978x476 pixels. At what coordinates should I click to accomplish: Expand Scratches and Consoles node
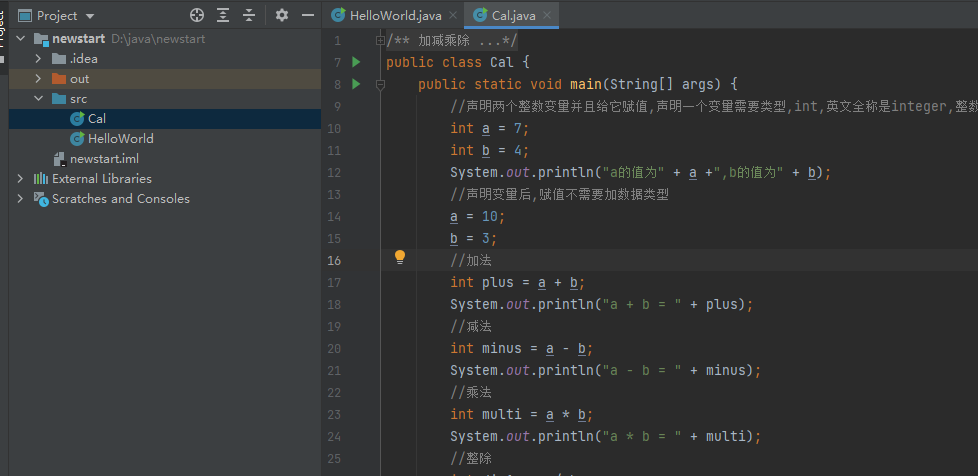click(21, 198)
